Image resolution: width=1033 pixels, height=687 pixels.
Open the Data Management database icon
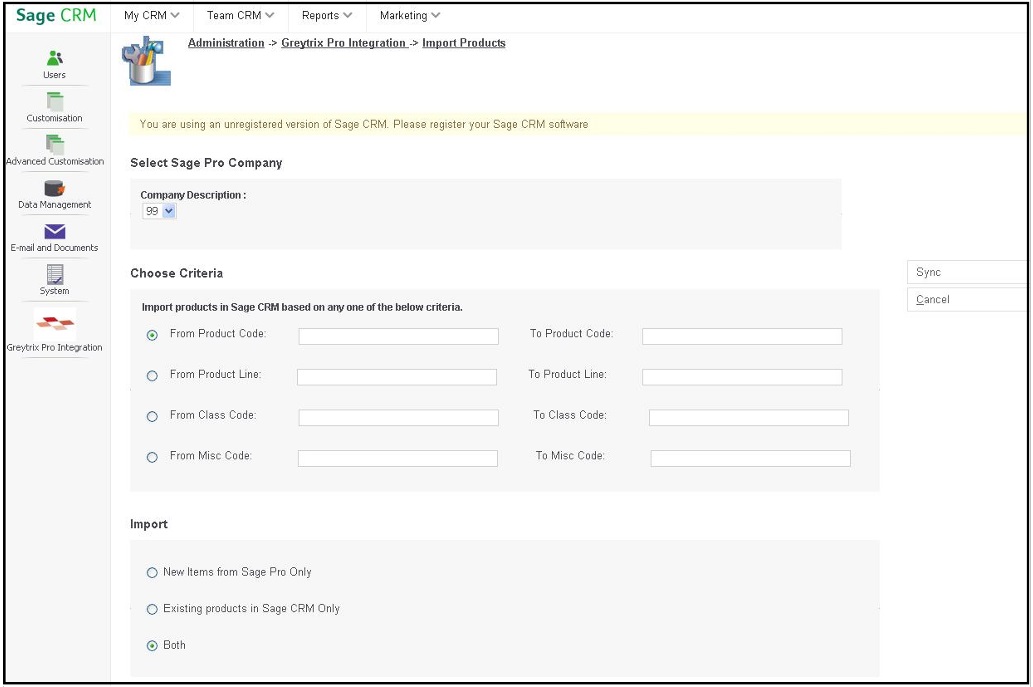pyautogui.click(x=55, y=188)
